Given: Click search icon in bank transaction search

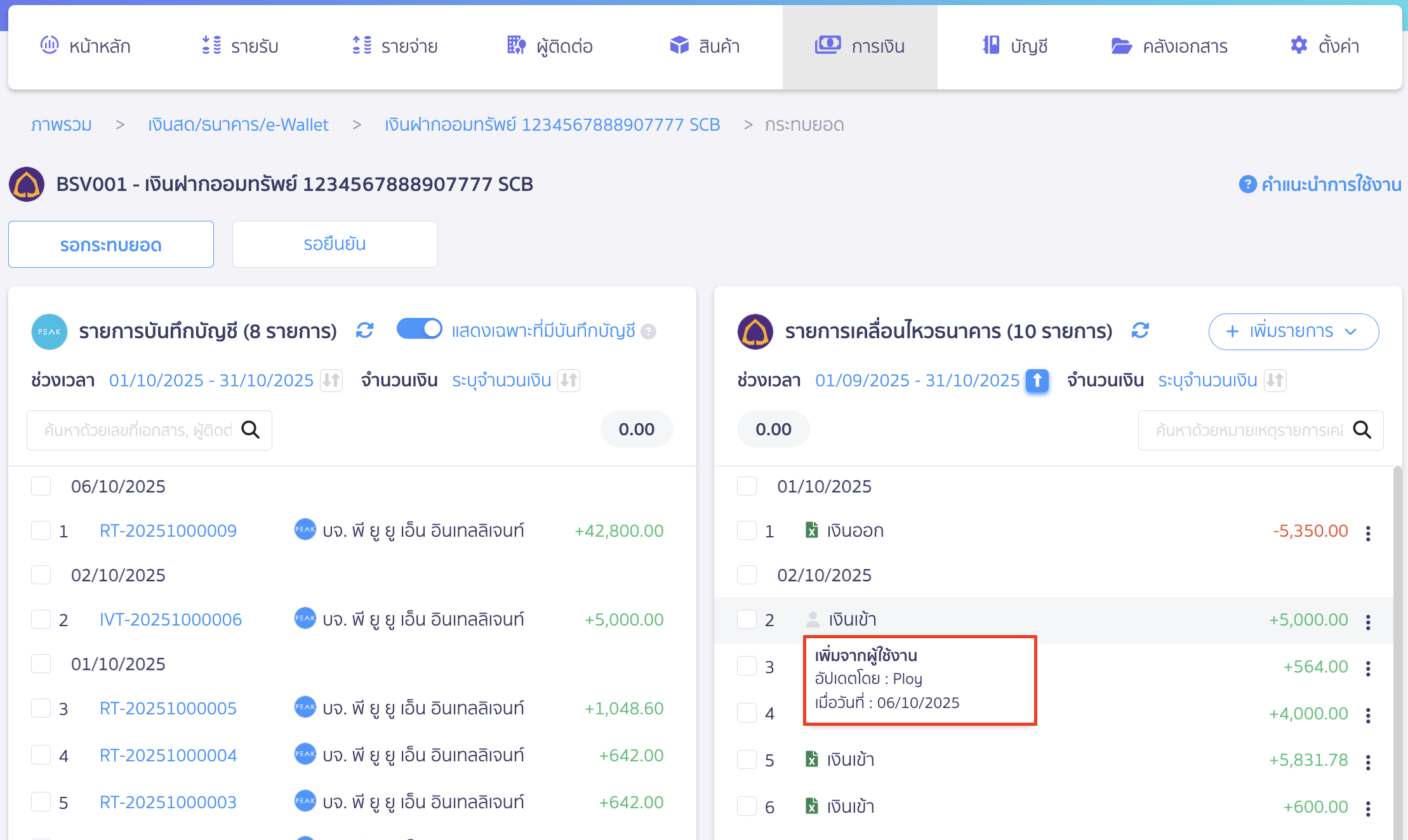Looking at the screenshot, I should 1362,430.
